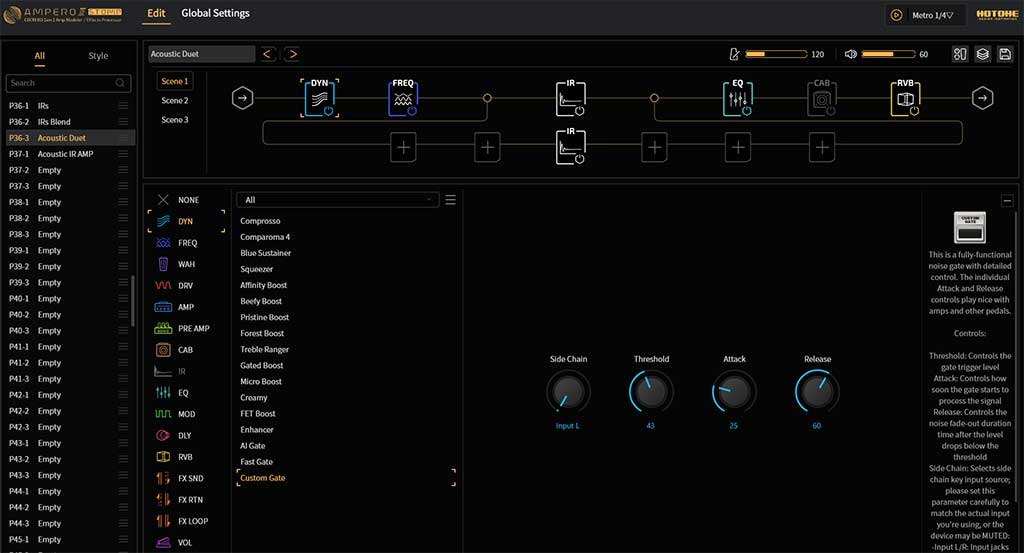Click the Threshold knob
The width and height of the screenshot is (1024, 553).
[651, 392]
